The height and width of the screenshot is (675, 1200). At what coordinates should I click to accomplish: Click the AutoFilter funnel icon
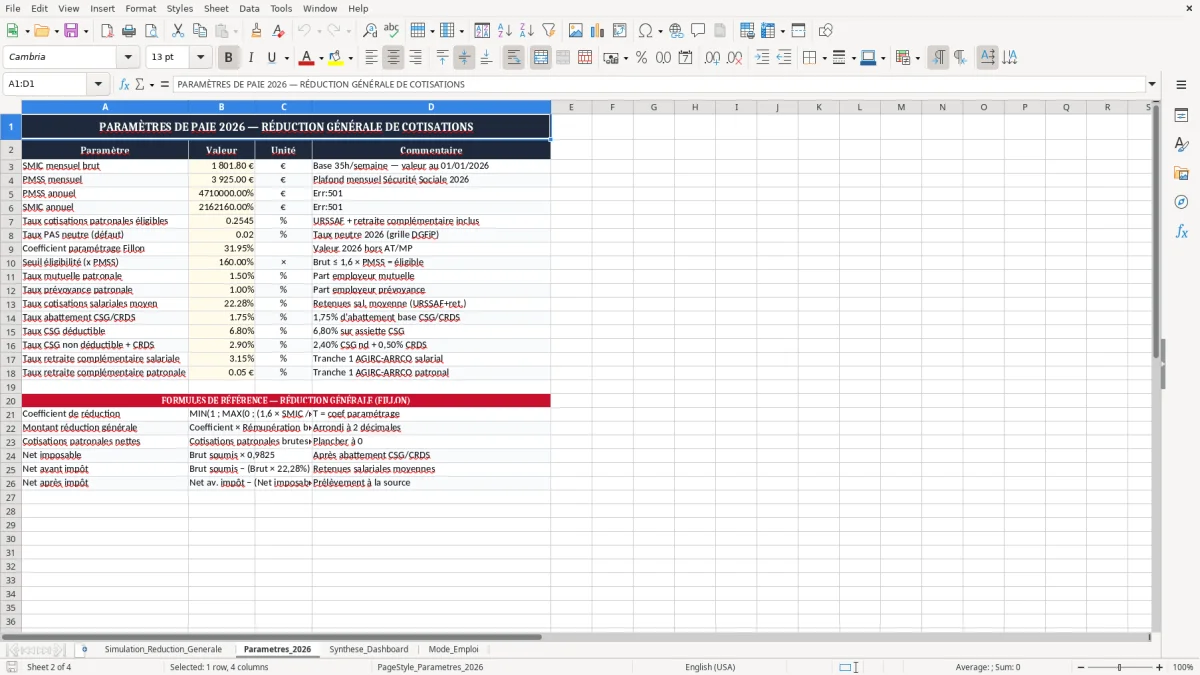548,31
